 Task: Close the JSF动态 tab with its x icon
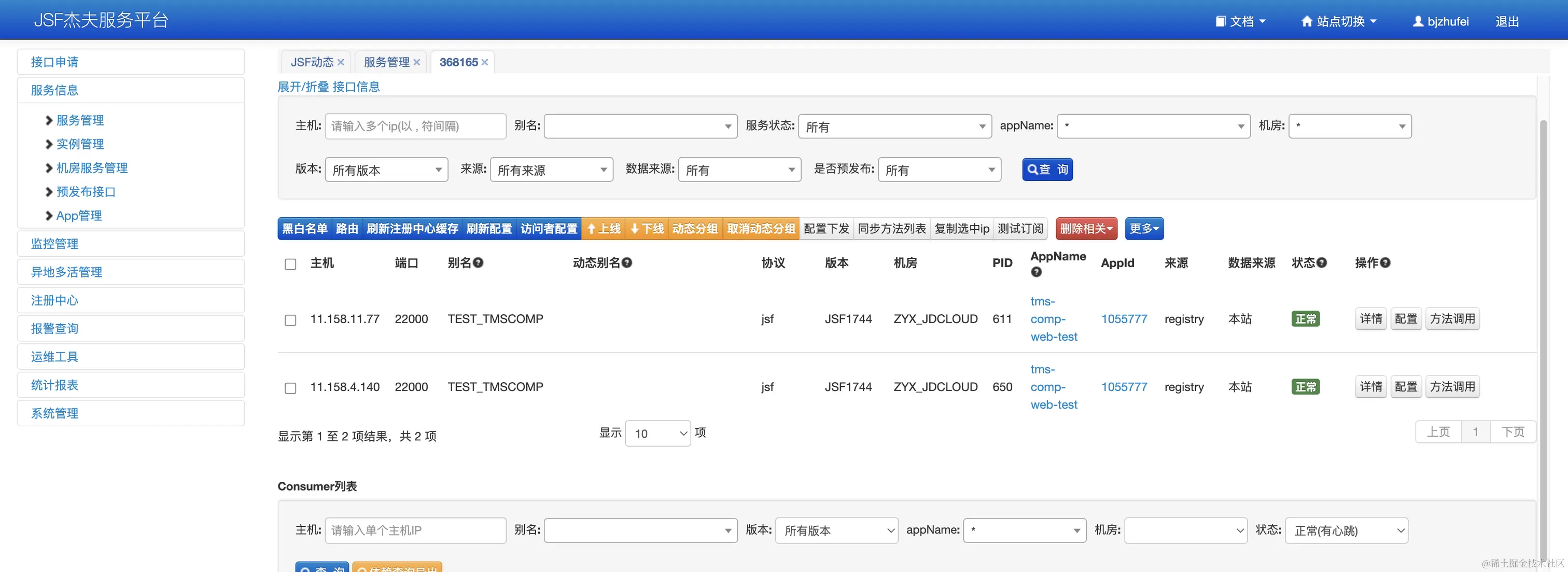pos(341,63)
